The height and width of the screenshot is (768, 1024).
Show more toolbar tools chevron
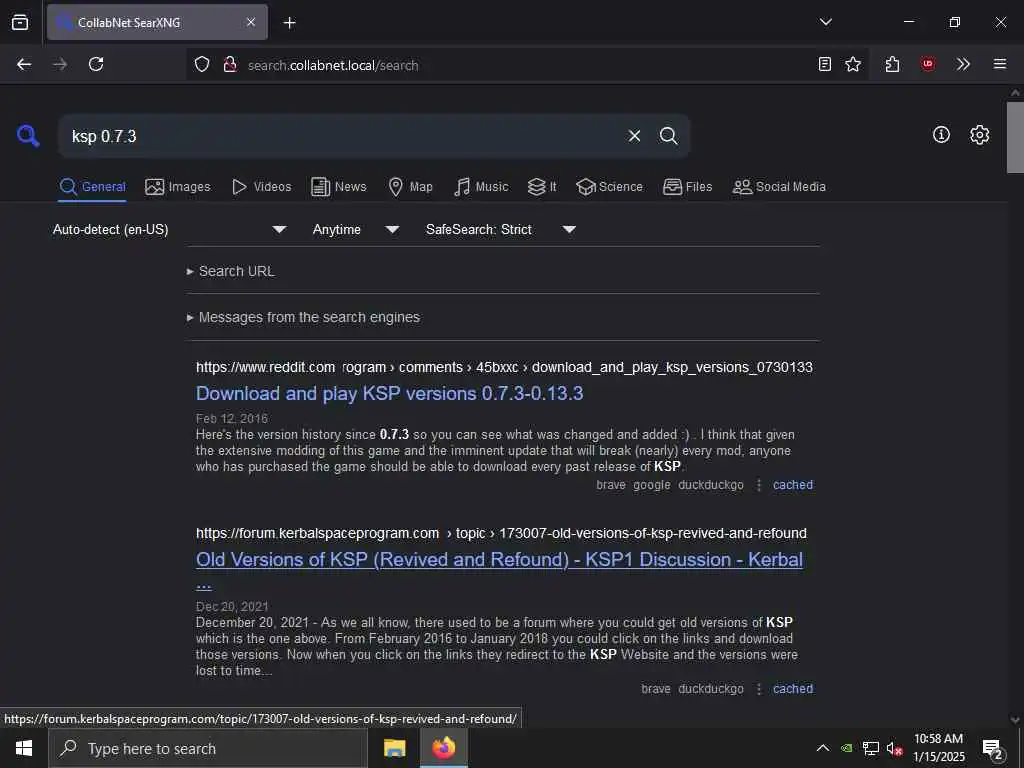click(x=963, y=64)
